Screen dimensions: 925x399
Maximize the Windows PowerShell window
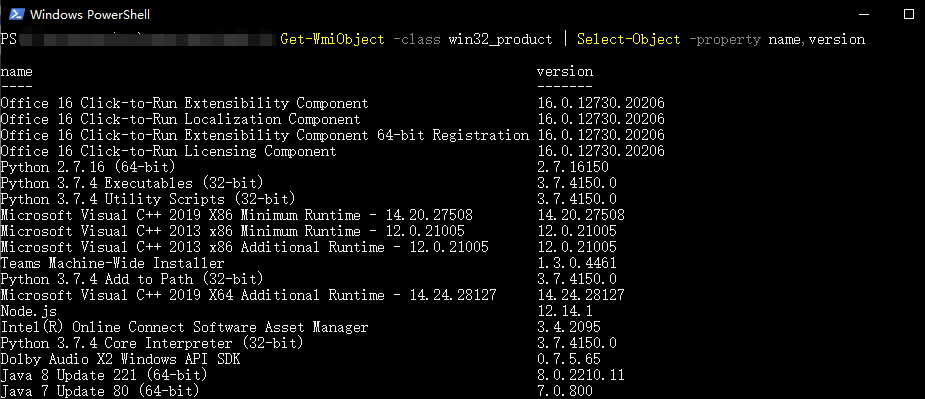point(908,14)
